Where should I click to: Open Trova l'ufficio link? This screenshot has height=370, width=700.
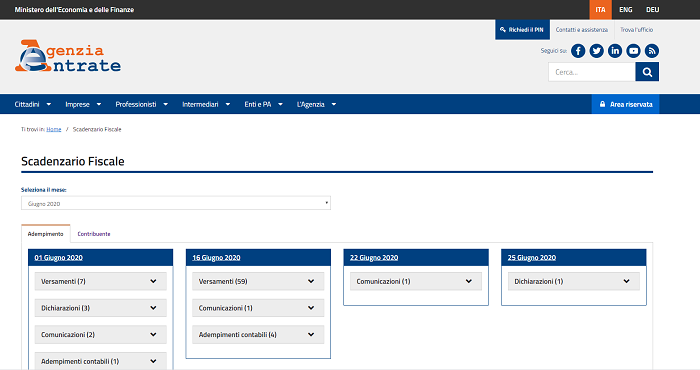637,29
